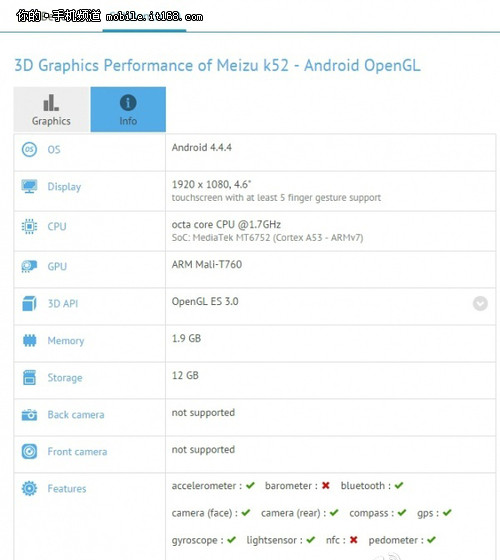Switch to the Graphics tab
This screenshot has width=500, height=560.
tap(51, 109)
